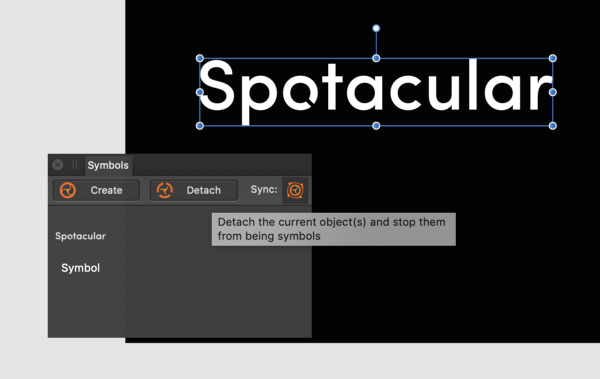Image resolution: width=600 pixels, height=379 pixels.
Task: Click the Create symbol button
Action: click(96, 190)
